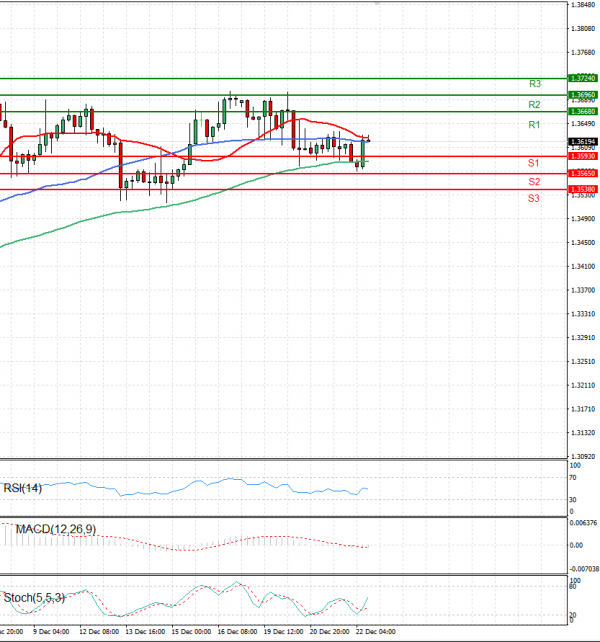600x642 pixels.
Task: Click the 1.38080 price axis value
Action: [583, 29]
